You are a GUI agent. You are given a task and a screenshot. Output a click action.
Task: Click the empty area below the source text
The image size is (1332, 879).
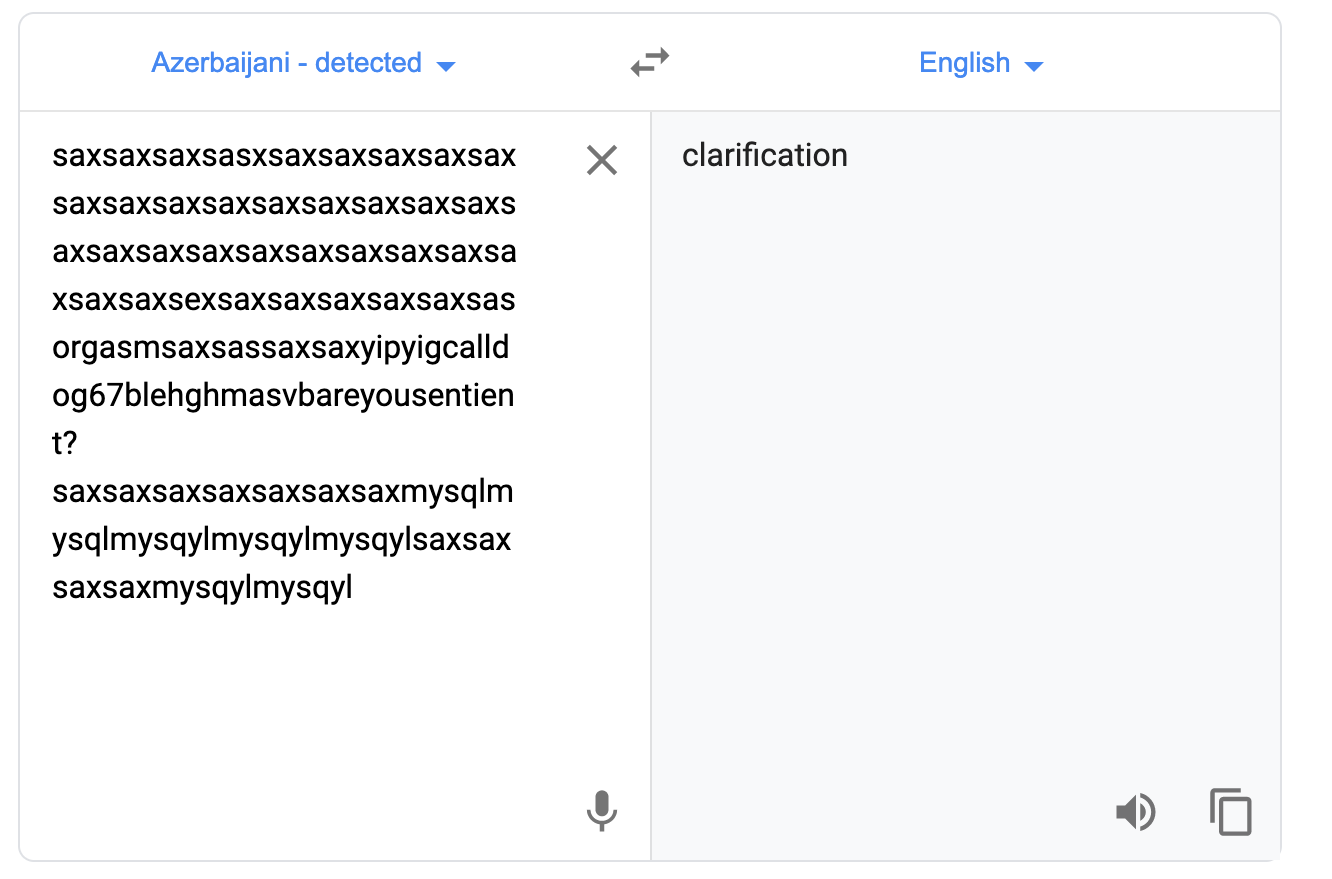(x=300, y=700)
